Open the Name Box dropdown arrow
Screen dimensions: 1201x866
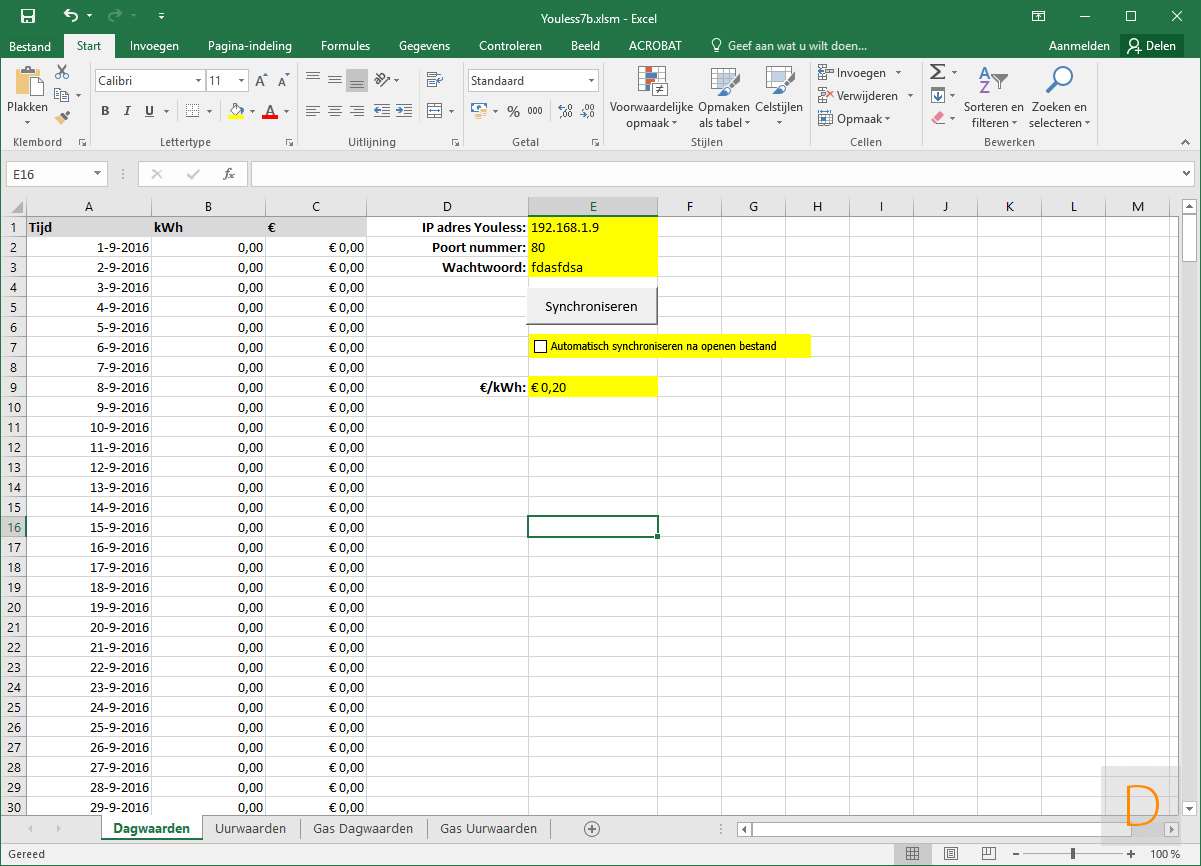pos(97,174)
